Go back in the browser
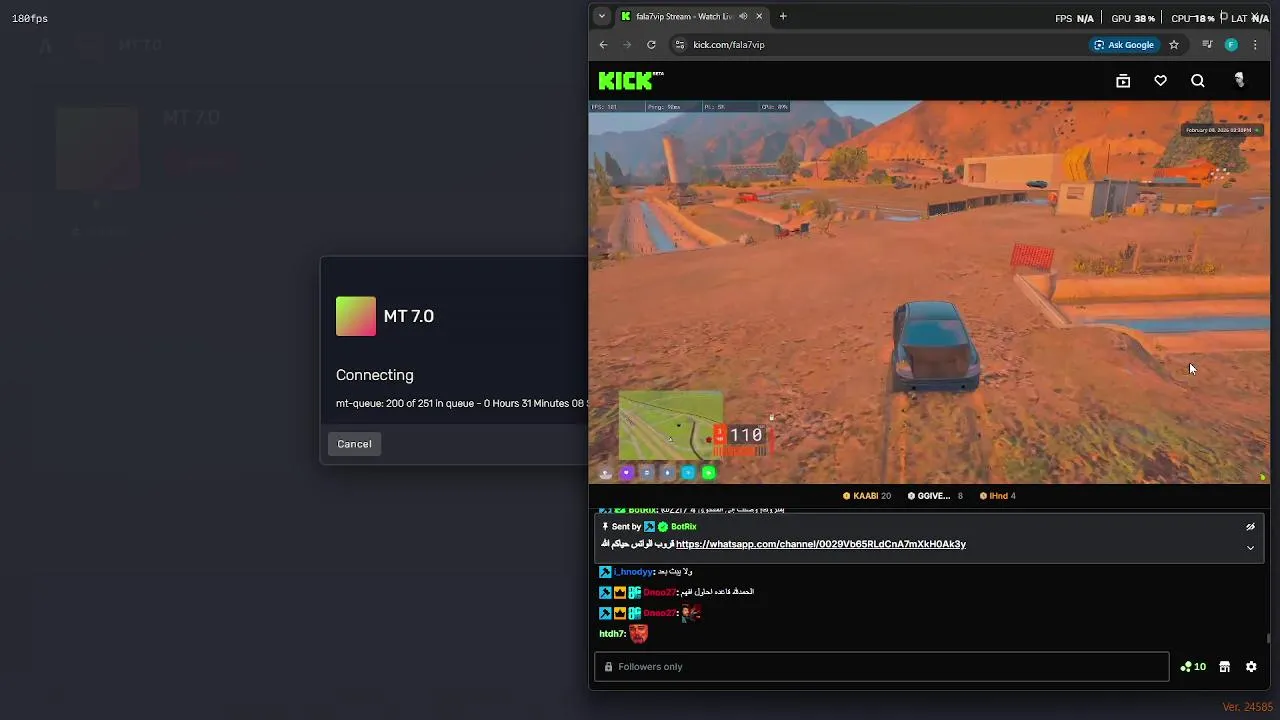The width and height of the screenshot is (1280, 720). [603, 45]
